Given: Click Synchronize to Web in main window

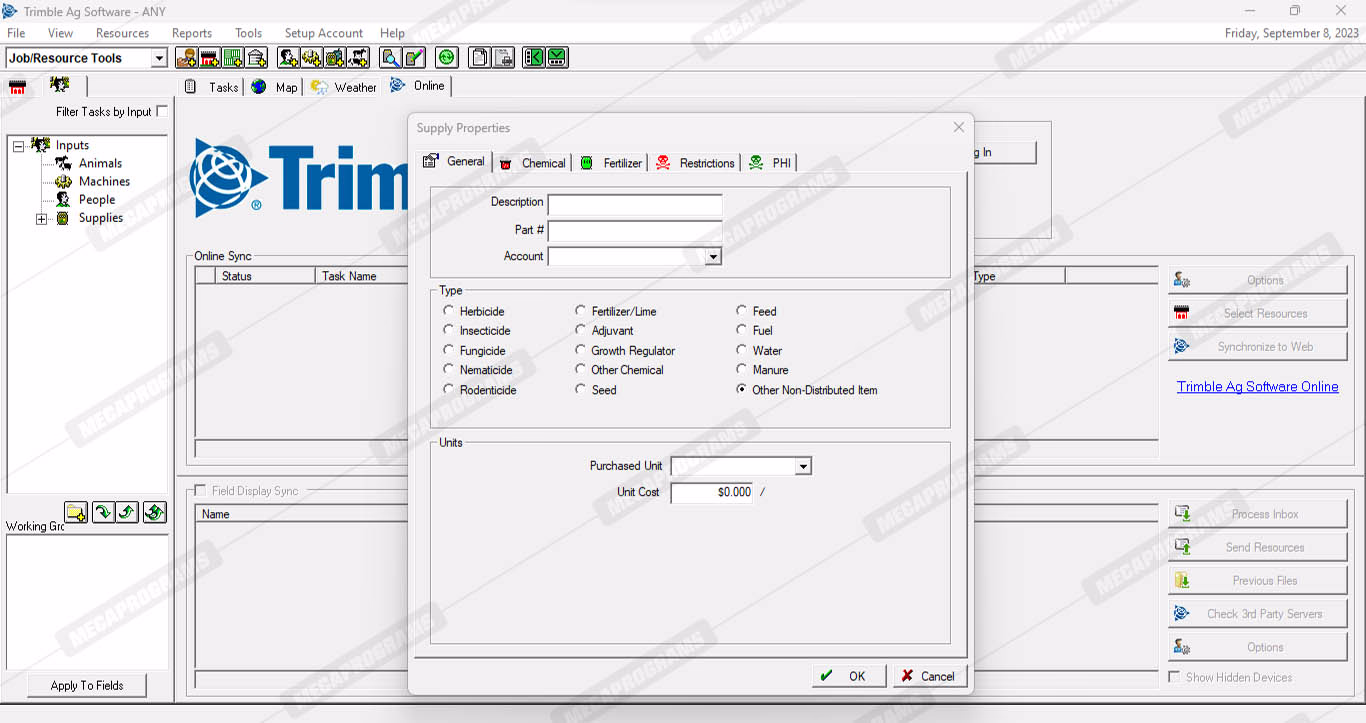Looking at the screenshot, I should point(1258,346).
